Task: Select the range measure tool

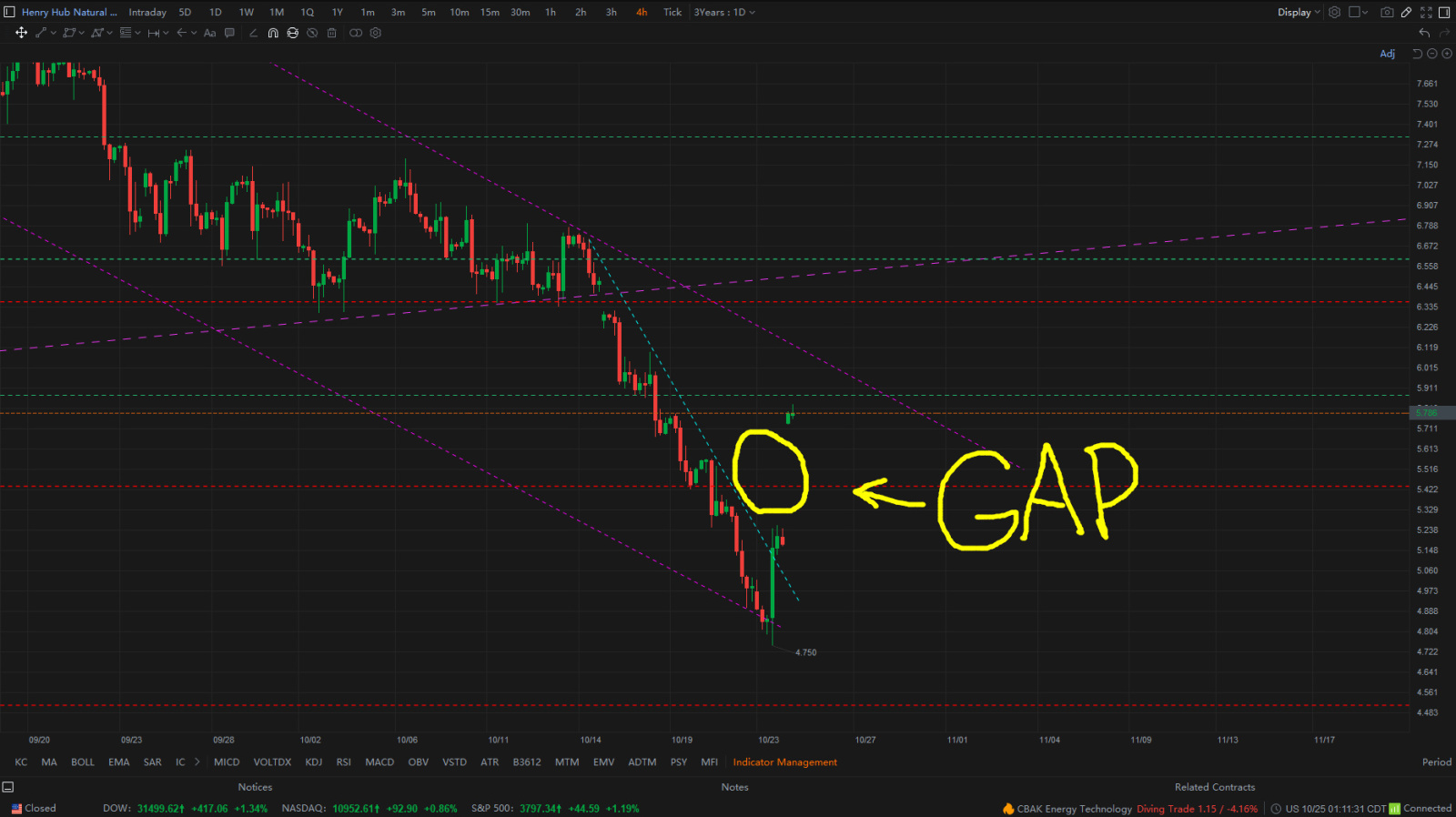Action: tap(153, 33)
